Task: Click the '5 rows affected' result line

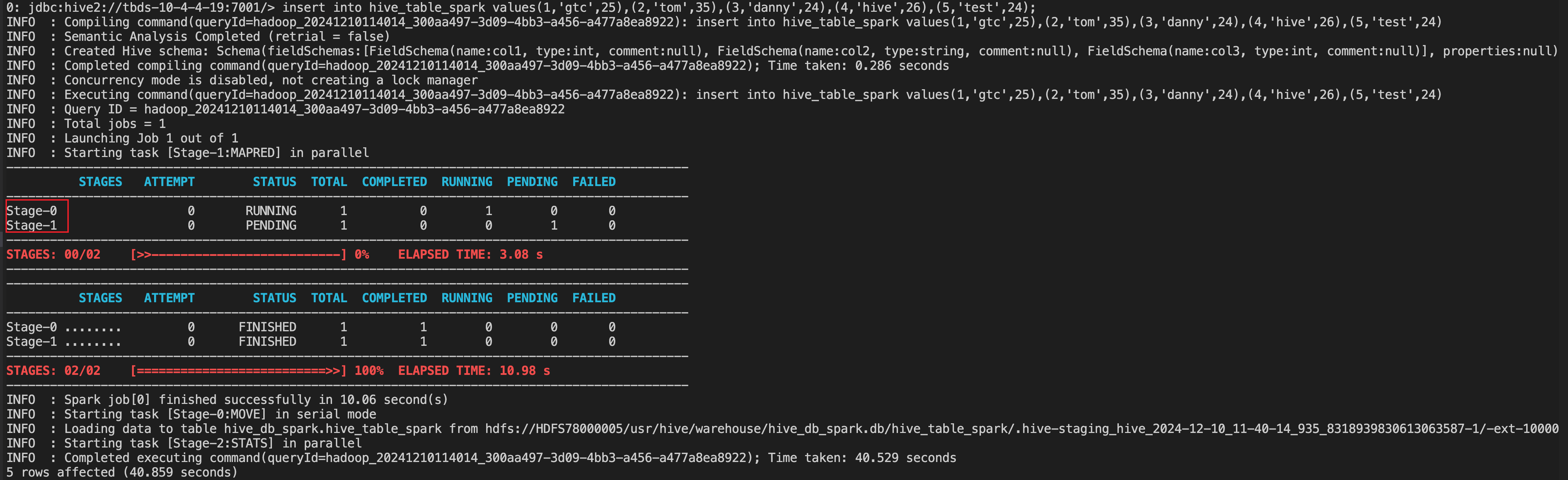Action: (x=122, y=472)
